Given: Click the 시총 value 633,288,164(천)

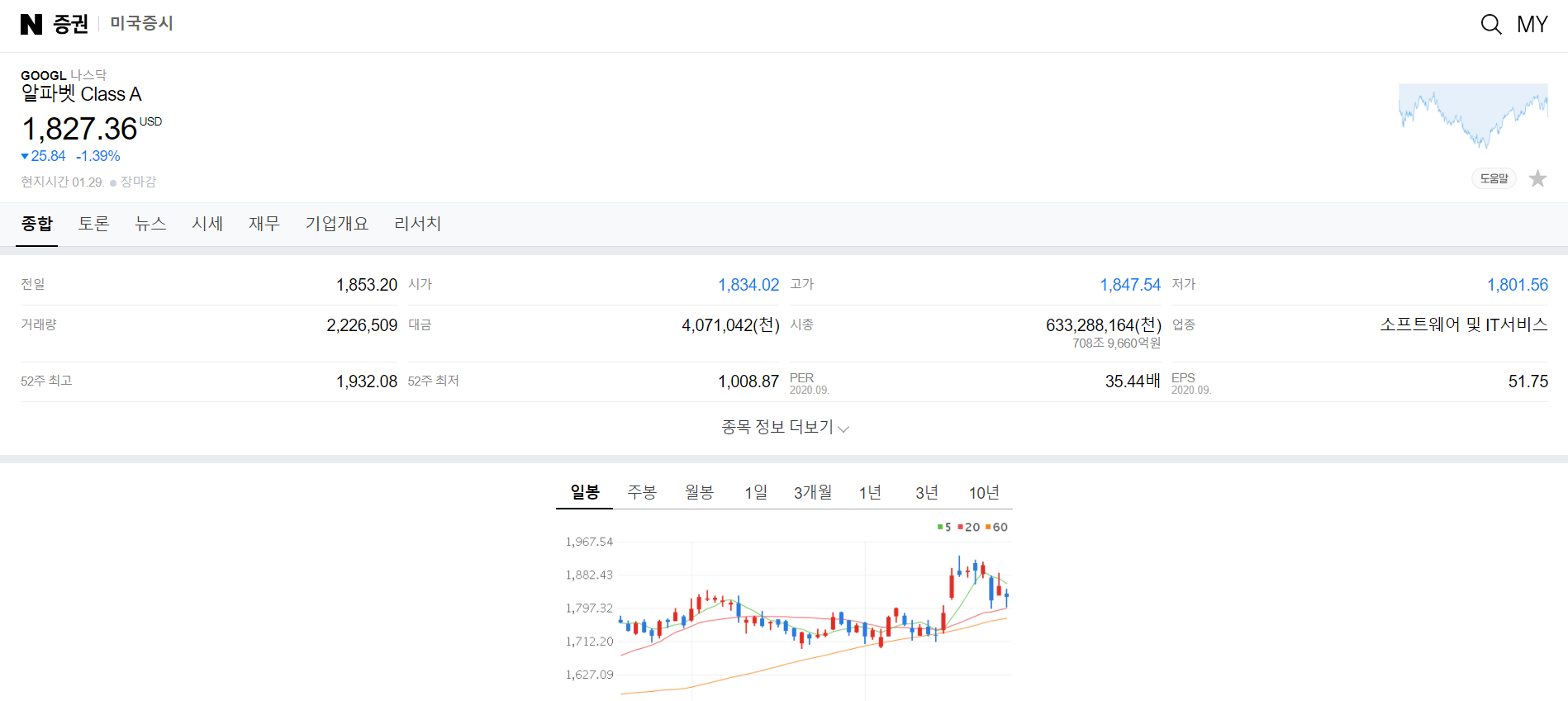Looking at the screenshot, I should click(1104, 325).
